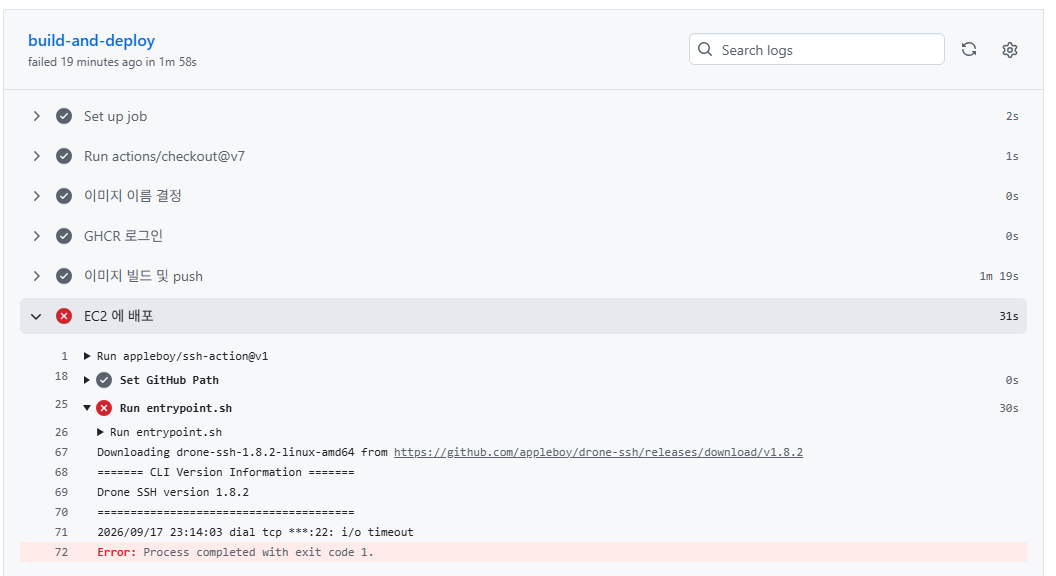Select log line number 18
The height and width of the screenshot is (576, 1056).
61,376
